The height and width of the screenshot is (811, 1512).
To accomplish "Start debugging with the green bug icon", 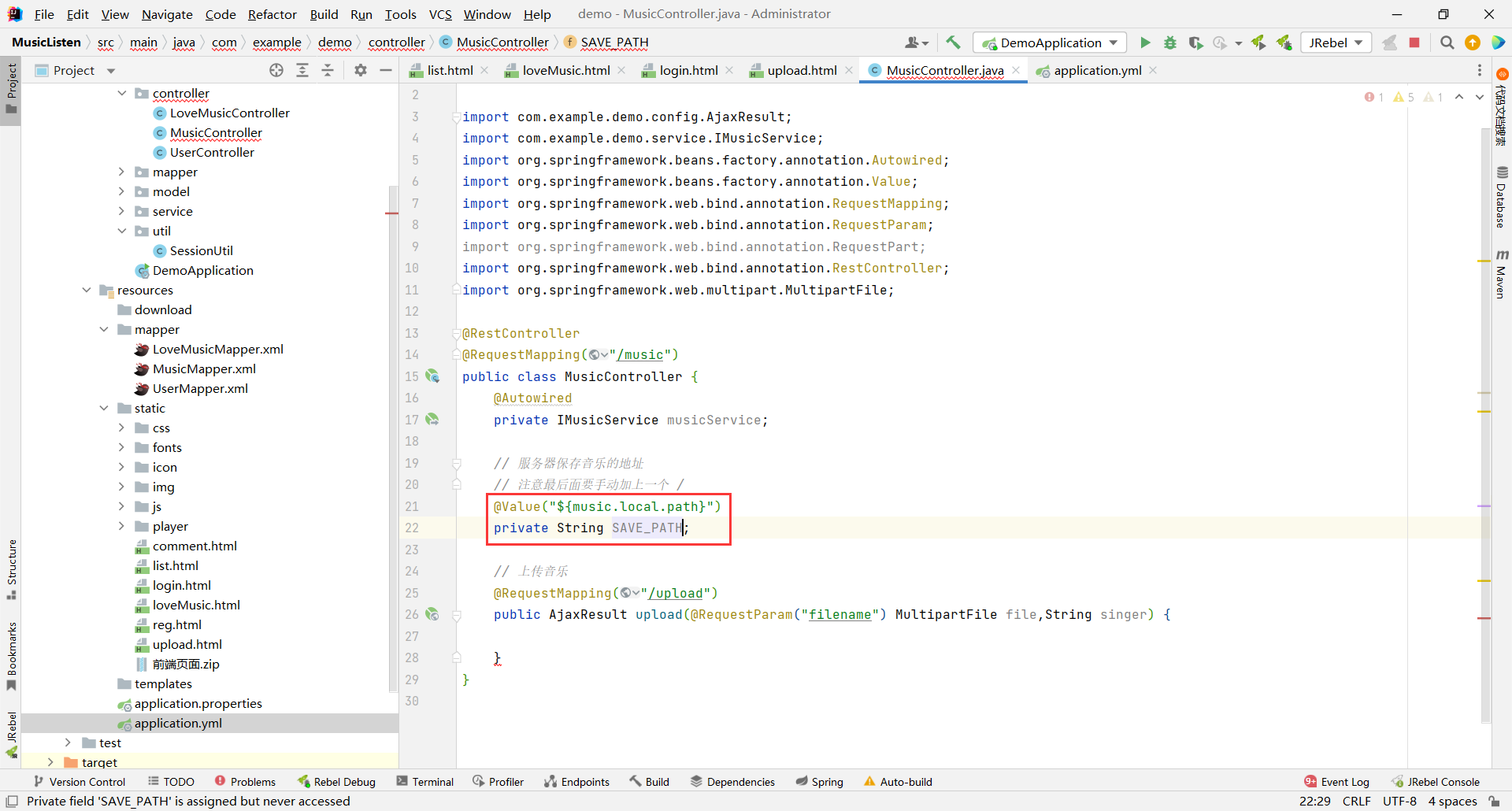I will tap(1170, 43).
